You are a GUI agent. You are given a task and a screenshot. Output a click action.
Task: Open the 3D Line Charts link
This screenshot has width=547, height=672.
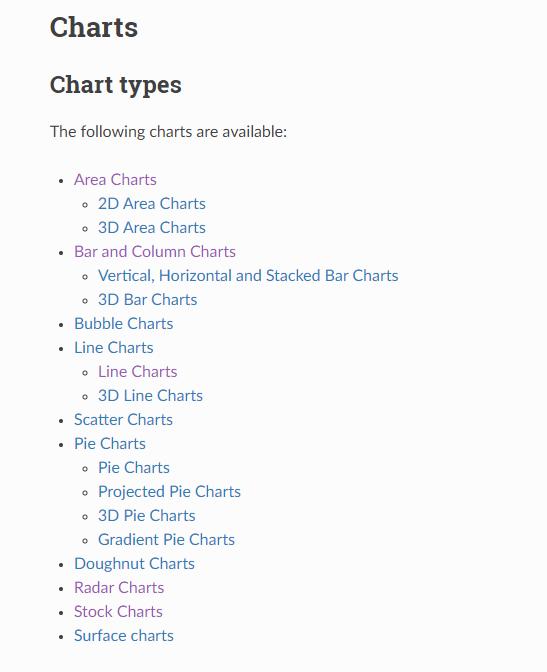coord(150,396)
